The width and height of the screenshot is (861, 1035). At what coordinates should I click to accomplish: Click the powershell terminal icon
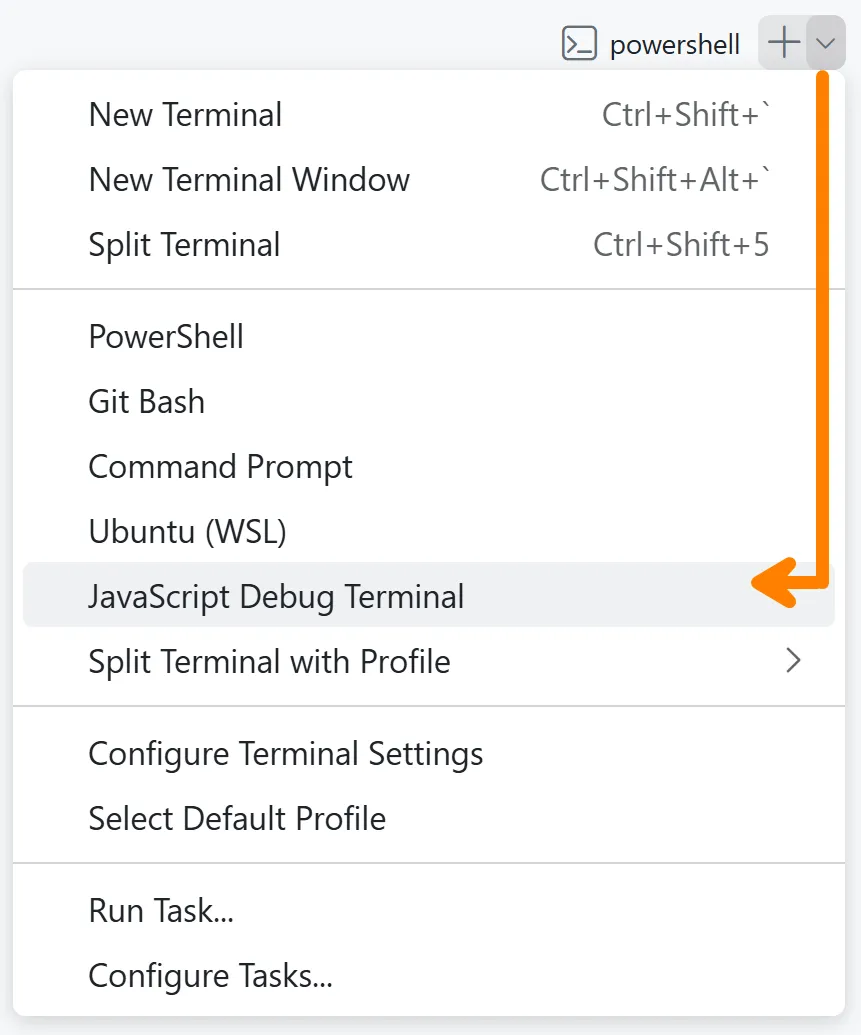579,43
